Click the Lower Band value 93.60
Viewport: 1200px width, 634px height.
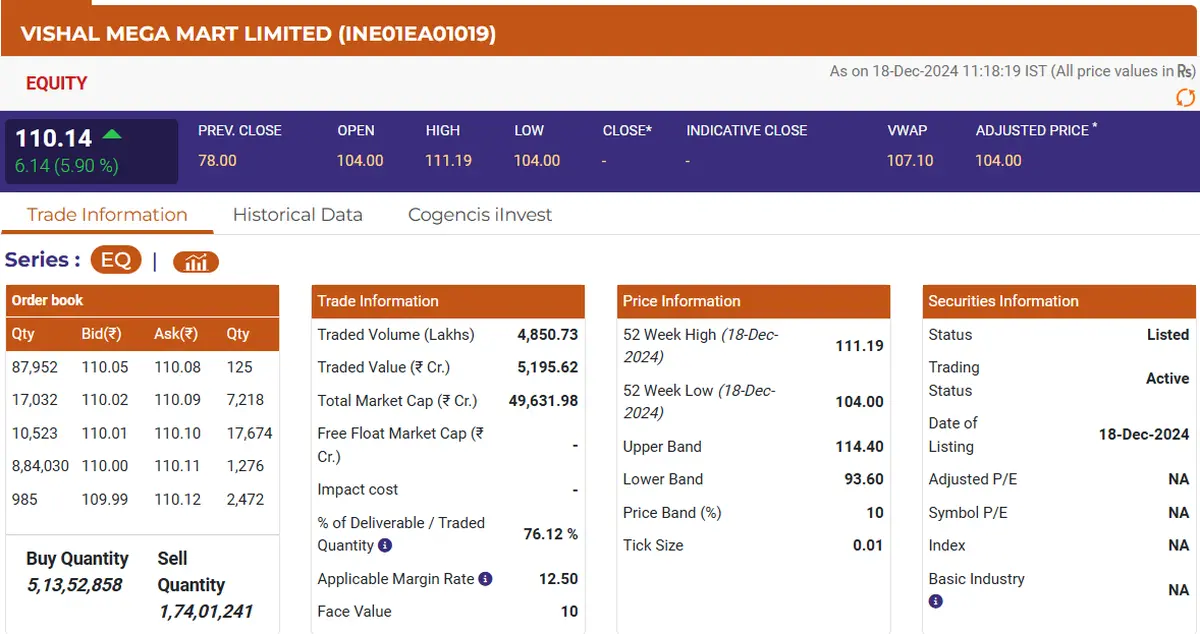click(x=863, y=480)
